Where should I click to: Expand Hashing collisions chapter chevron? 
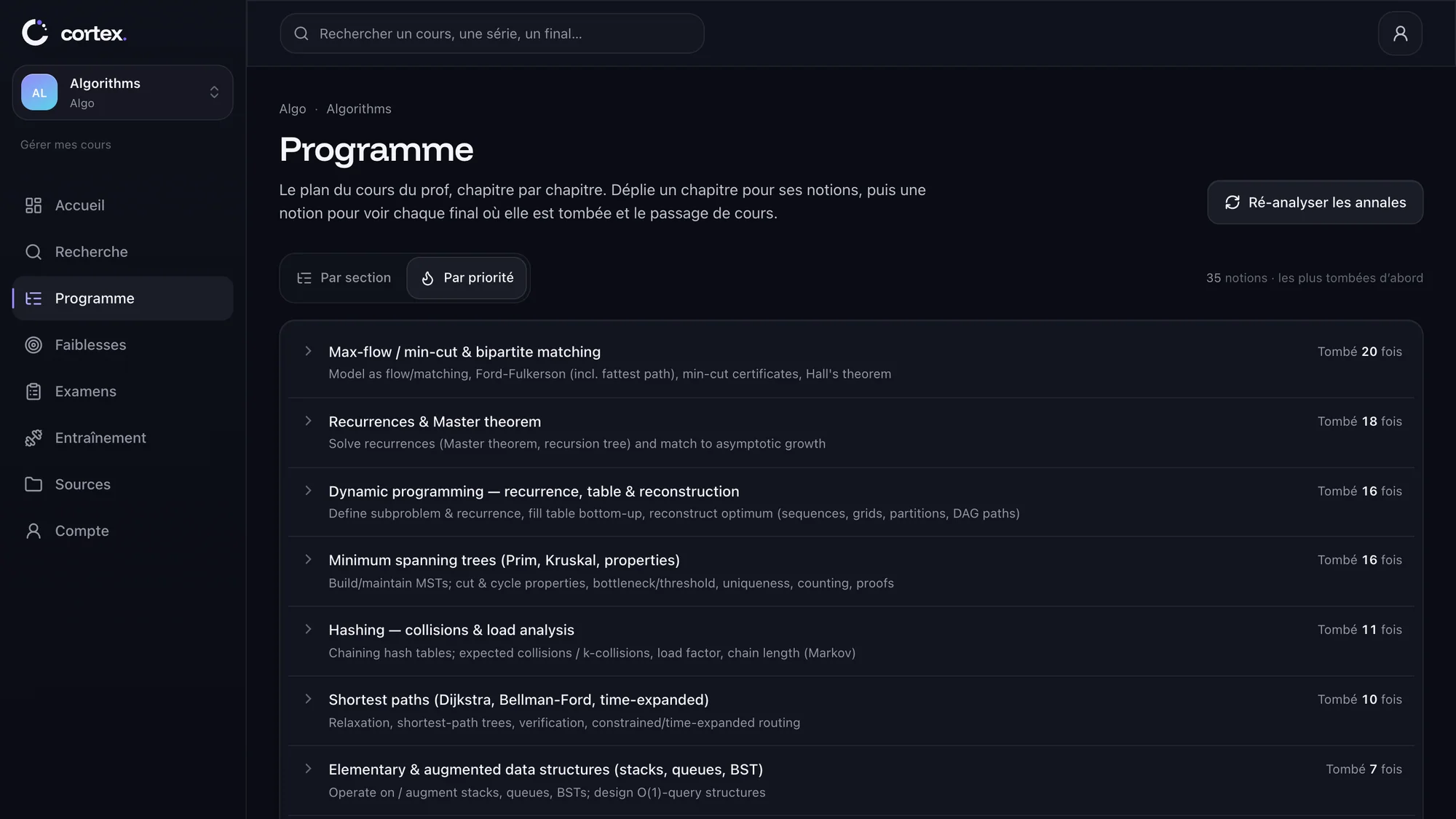pyautogui.click(x=308, y=629)
